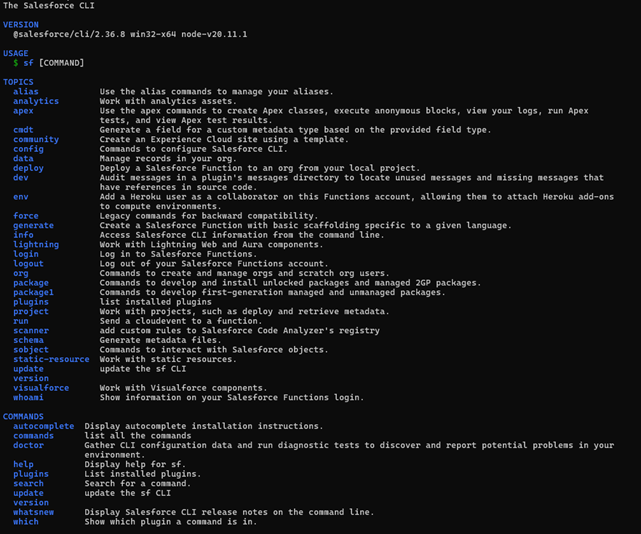
Task: Click the community topic name
Action: [36, 139]
